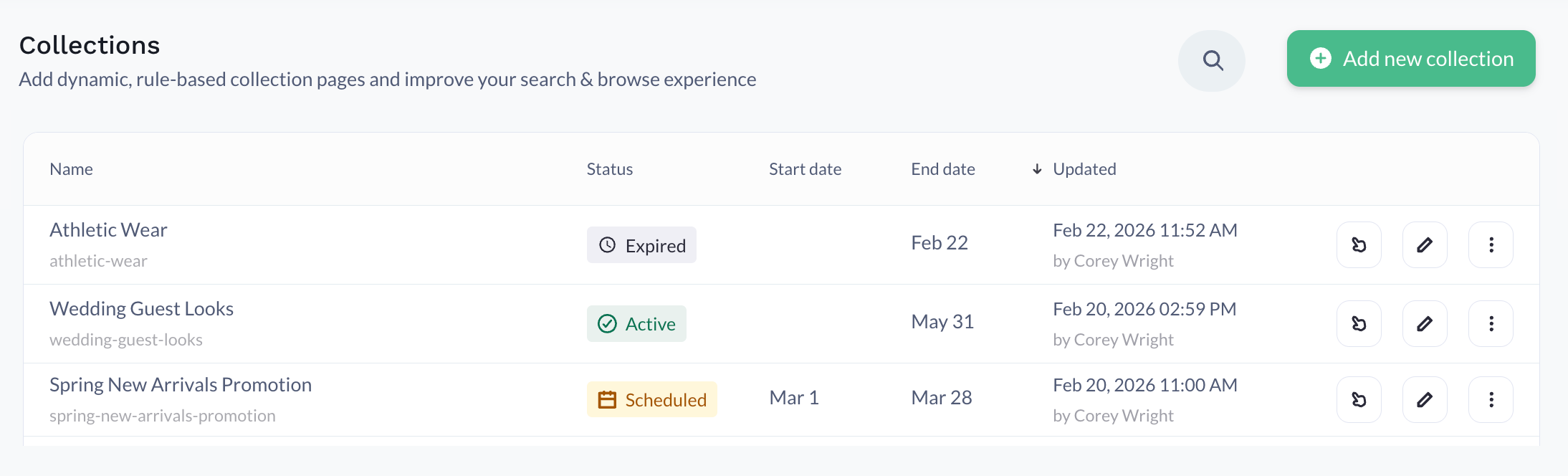This screenshot has height=476, width=1568.
Task: Edit Athletic Wear with the pencil icon
Action: coord(1425,245)
